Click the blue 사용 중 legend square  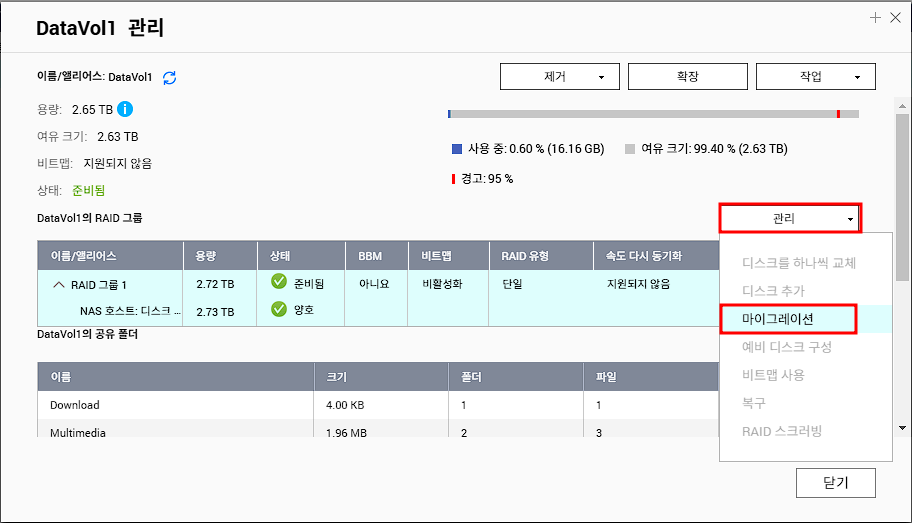tap(457, 149)
